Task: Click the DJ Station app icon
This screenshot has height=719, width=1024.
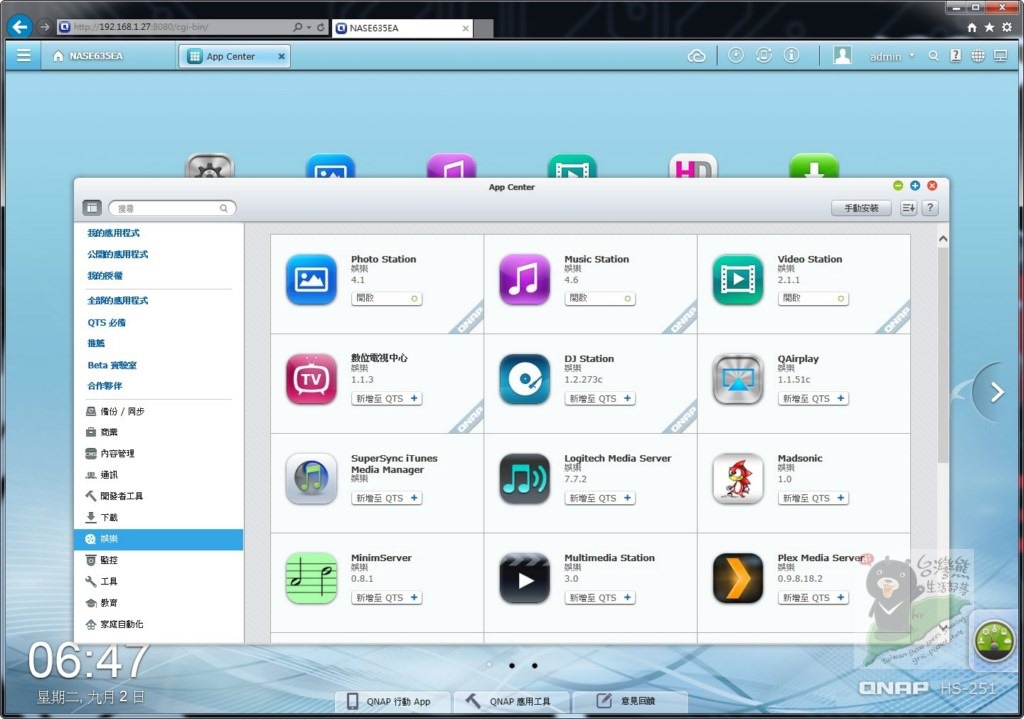Action: pos(524,379)
